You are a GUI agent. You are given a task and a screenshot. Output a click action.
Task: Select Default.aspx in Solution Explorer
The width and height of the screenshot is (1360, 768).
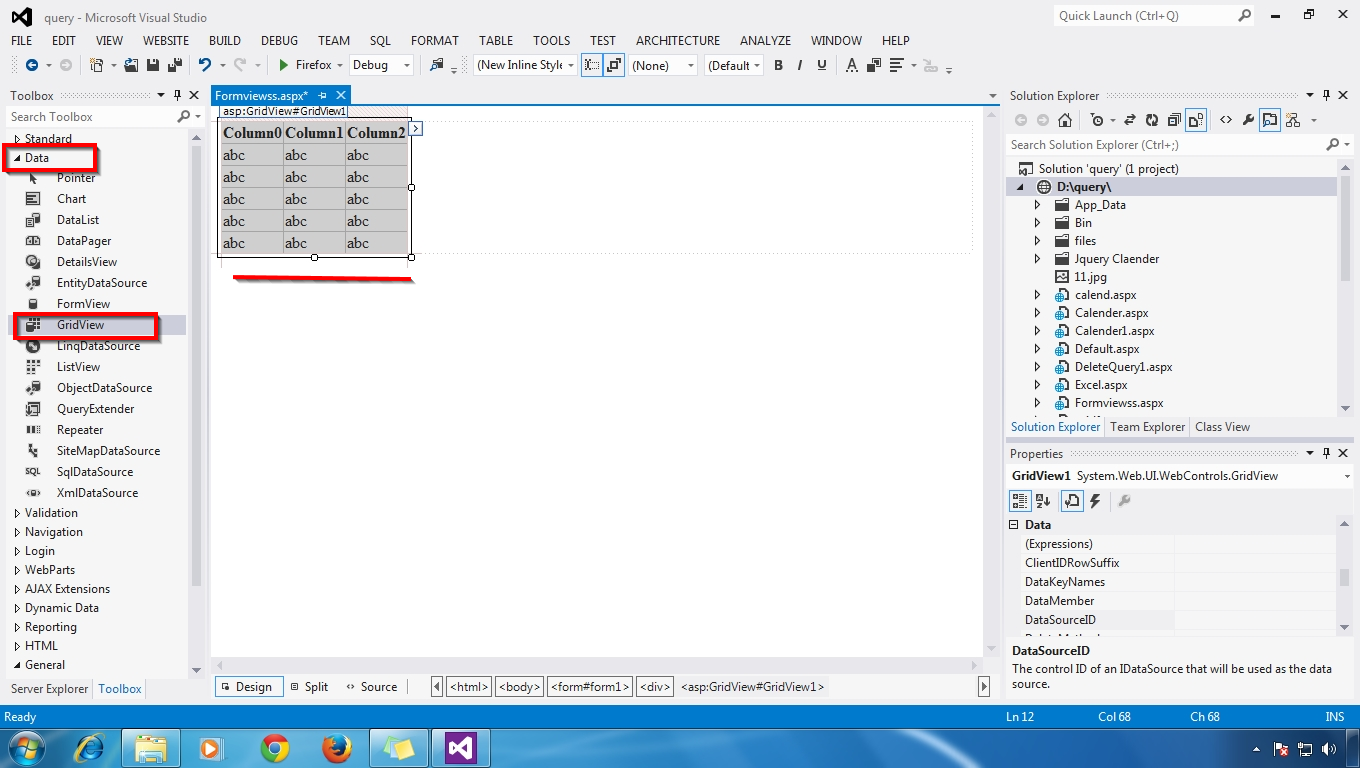[x=1107, y=349]
